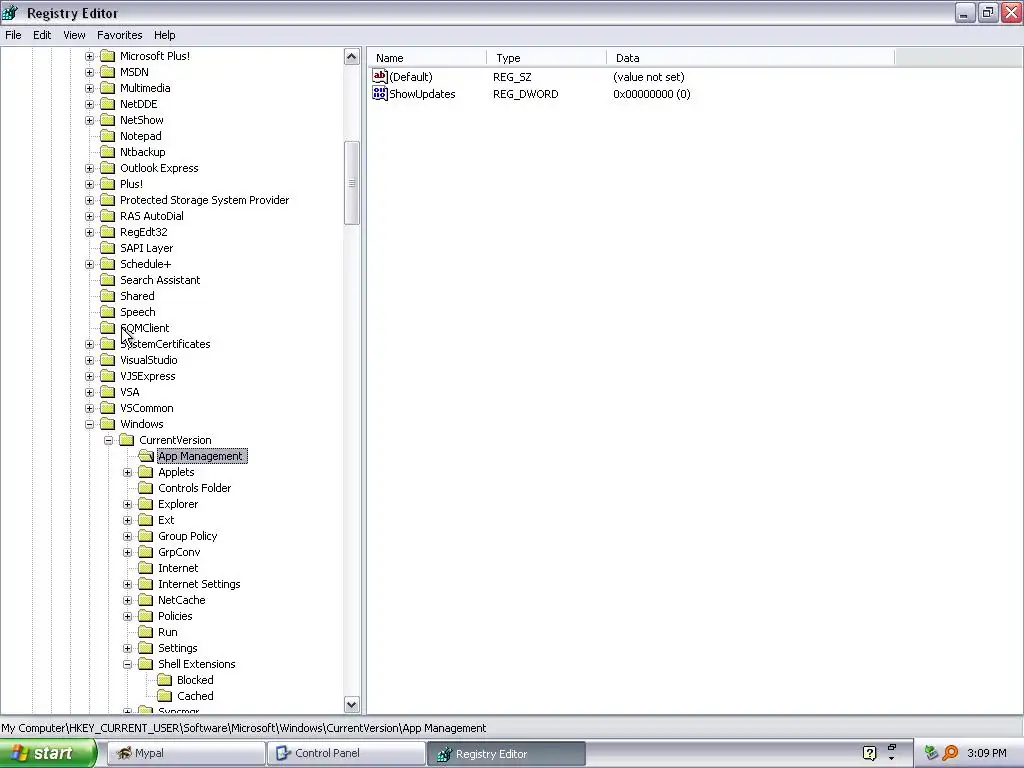Click the Windows key folder icon
Image resolution: width=1024 pixels, height=768 pixels.
(x=107, y=424)
